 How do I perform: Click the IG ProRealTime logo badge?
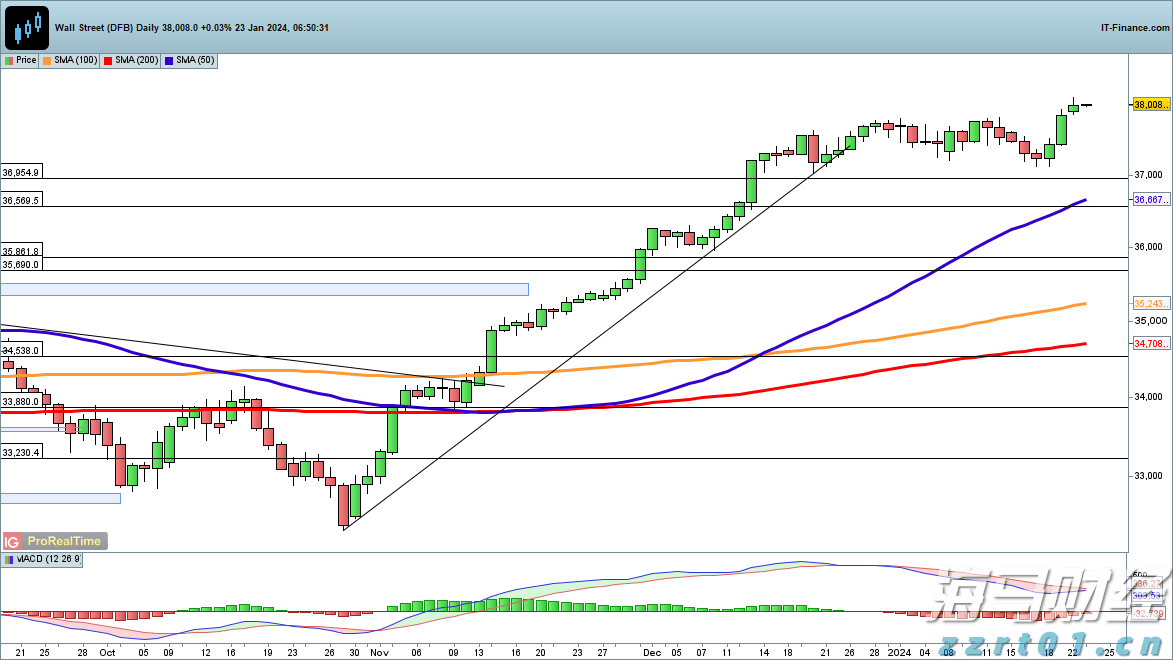tap(54, 541)
